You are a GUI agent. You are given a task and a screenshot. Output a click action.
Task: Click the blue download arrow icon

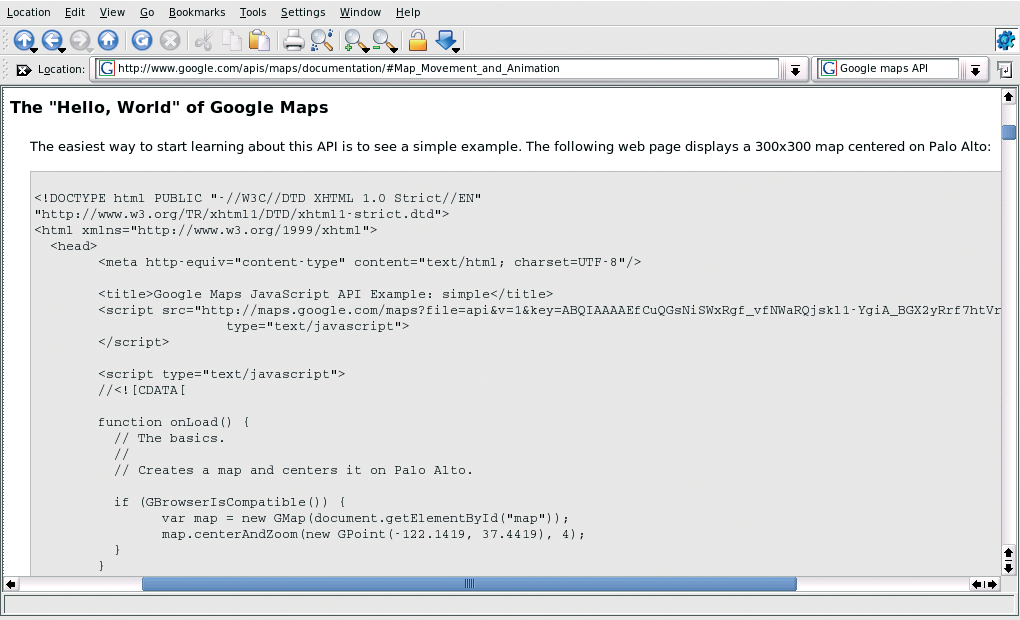click(446, 40)
